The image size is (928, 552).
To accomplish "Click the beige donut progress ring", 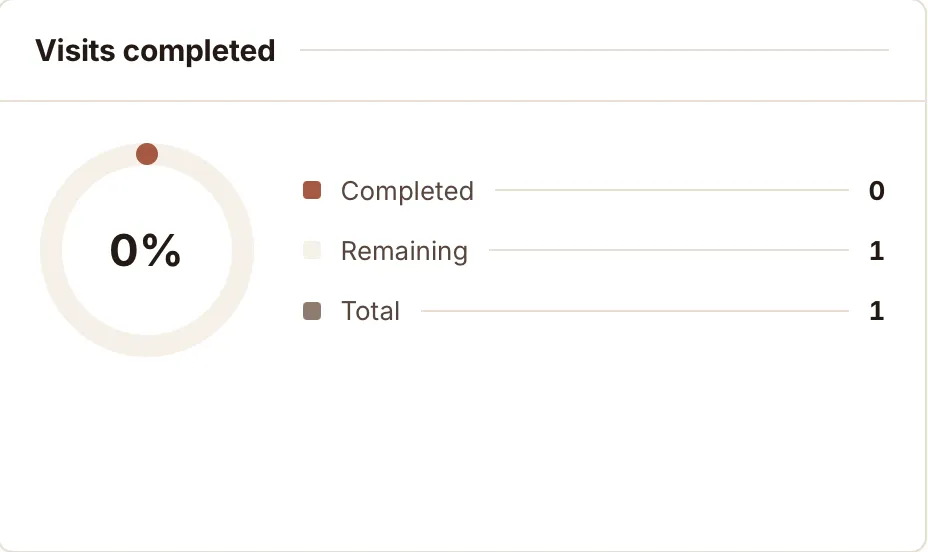I will [x=51, y=250].
